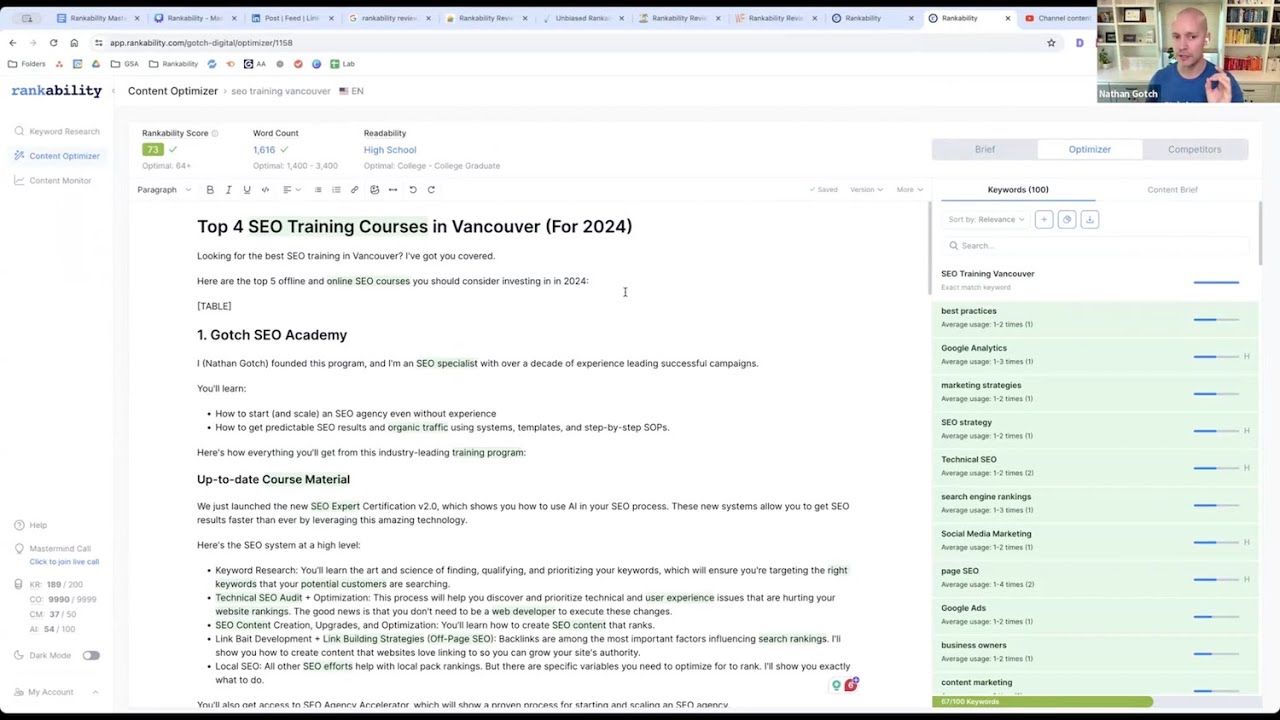
Task: Download keywords with download icon
Action: 1090,219
